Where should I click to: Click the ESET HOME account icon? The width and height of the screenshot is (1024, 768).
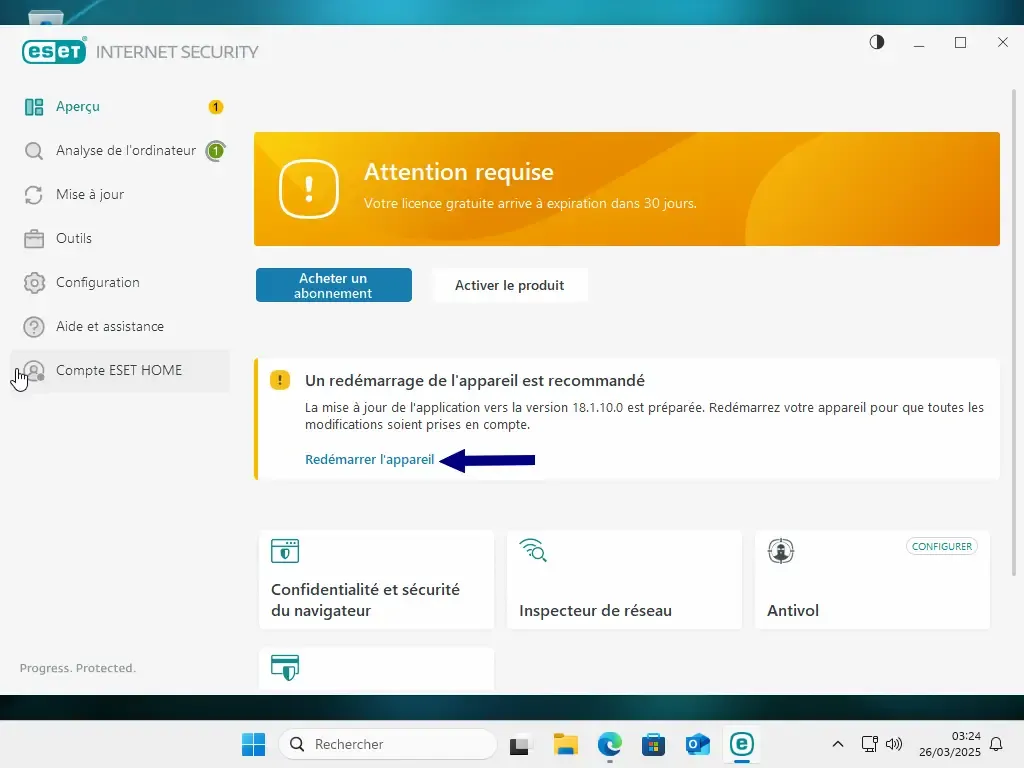click(x=34, y=371)
